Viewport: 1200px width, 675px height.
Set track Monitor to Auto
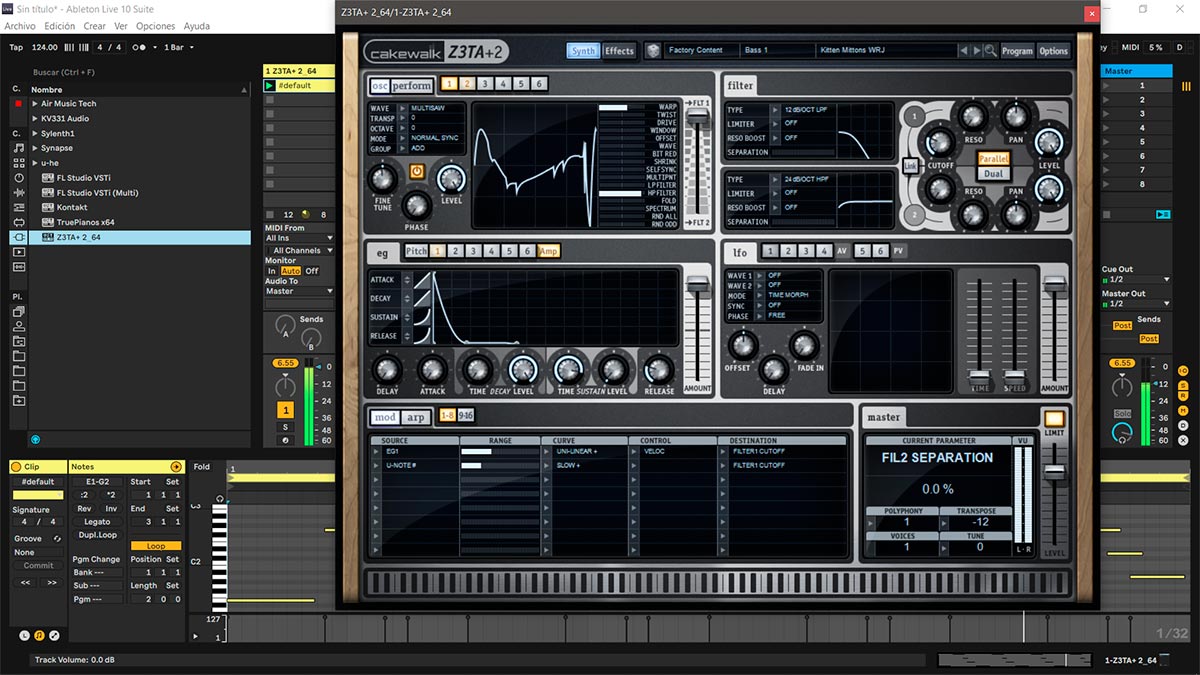[290, 271]
